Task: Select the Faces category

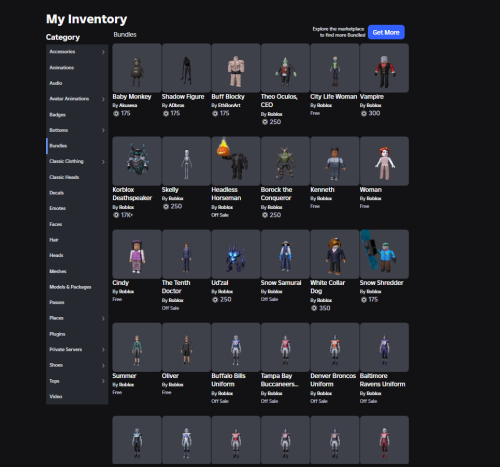Action: click(77, 224)
